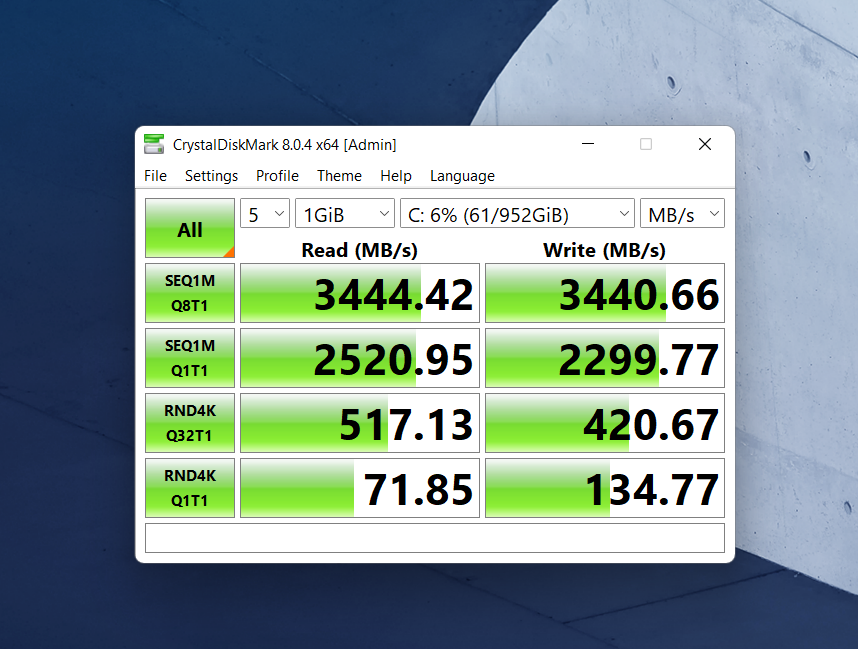Open the Help menu
This screenshot has width=858, height=649.
pyautogui.click(x=396, y=176)
